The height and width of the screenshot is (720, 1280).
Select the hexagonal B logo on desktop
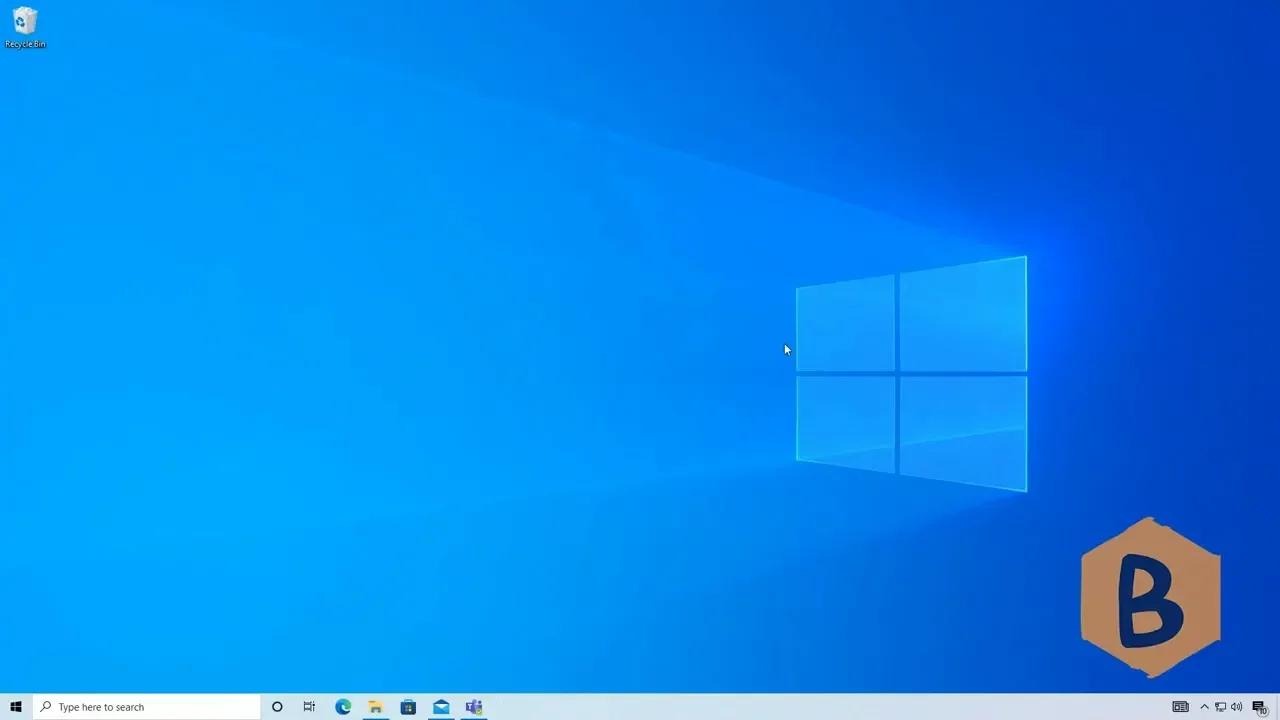1150,597
